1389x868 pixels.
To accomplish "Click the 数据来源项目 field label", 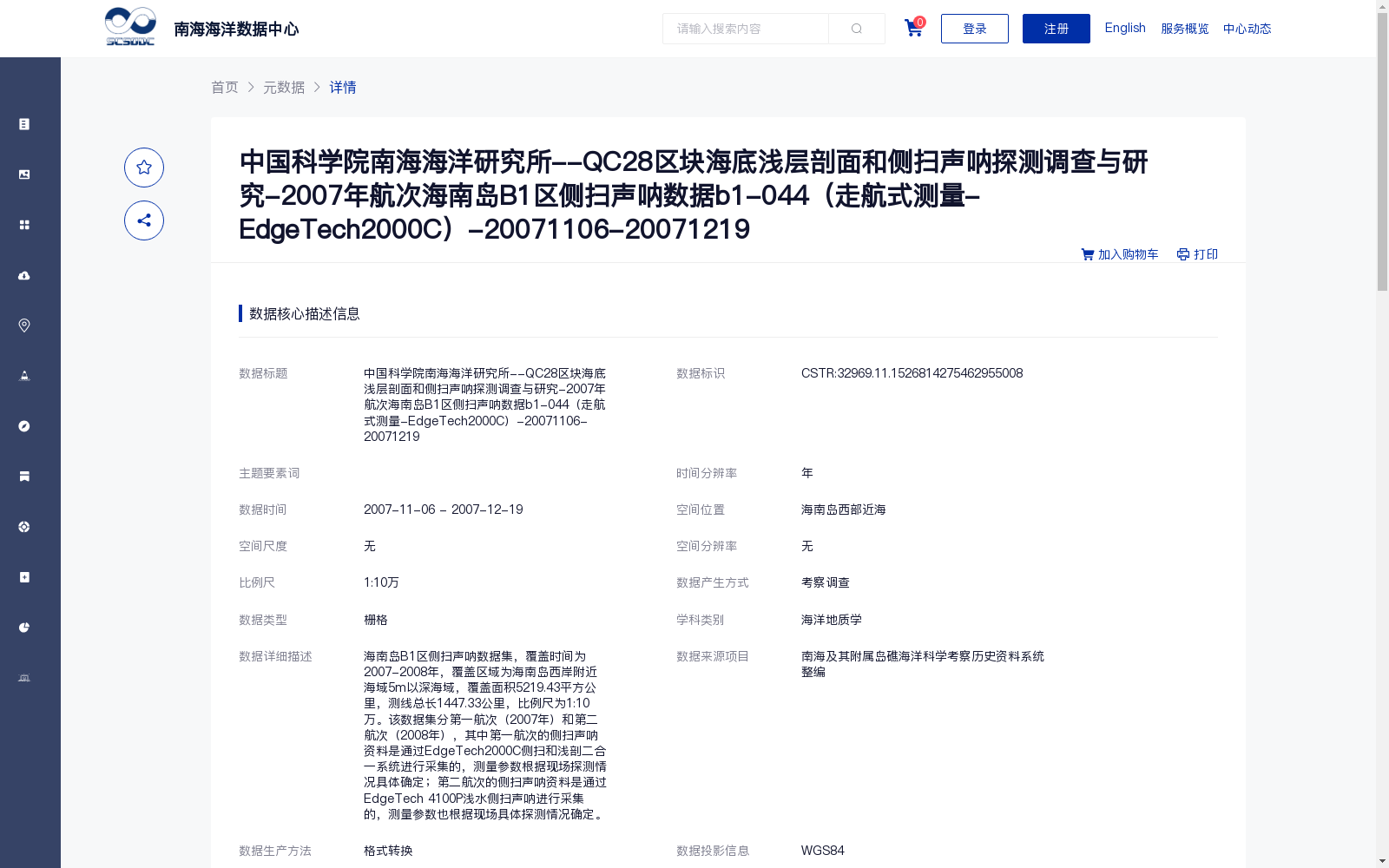I will (713, 656).
